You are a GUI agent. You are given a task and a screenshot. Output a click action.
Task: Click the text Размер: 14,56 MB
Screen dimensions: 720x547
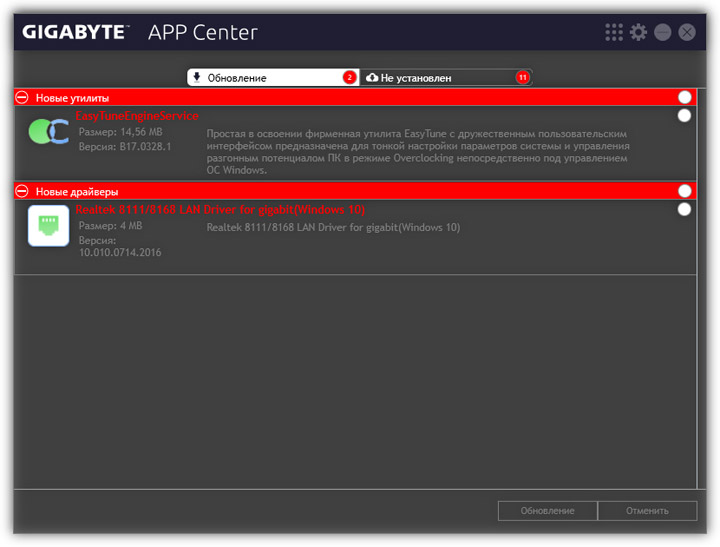pyautogui.click(x=120, y=132)
